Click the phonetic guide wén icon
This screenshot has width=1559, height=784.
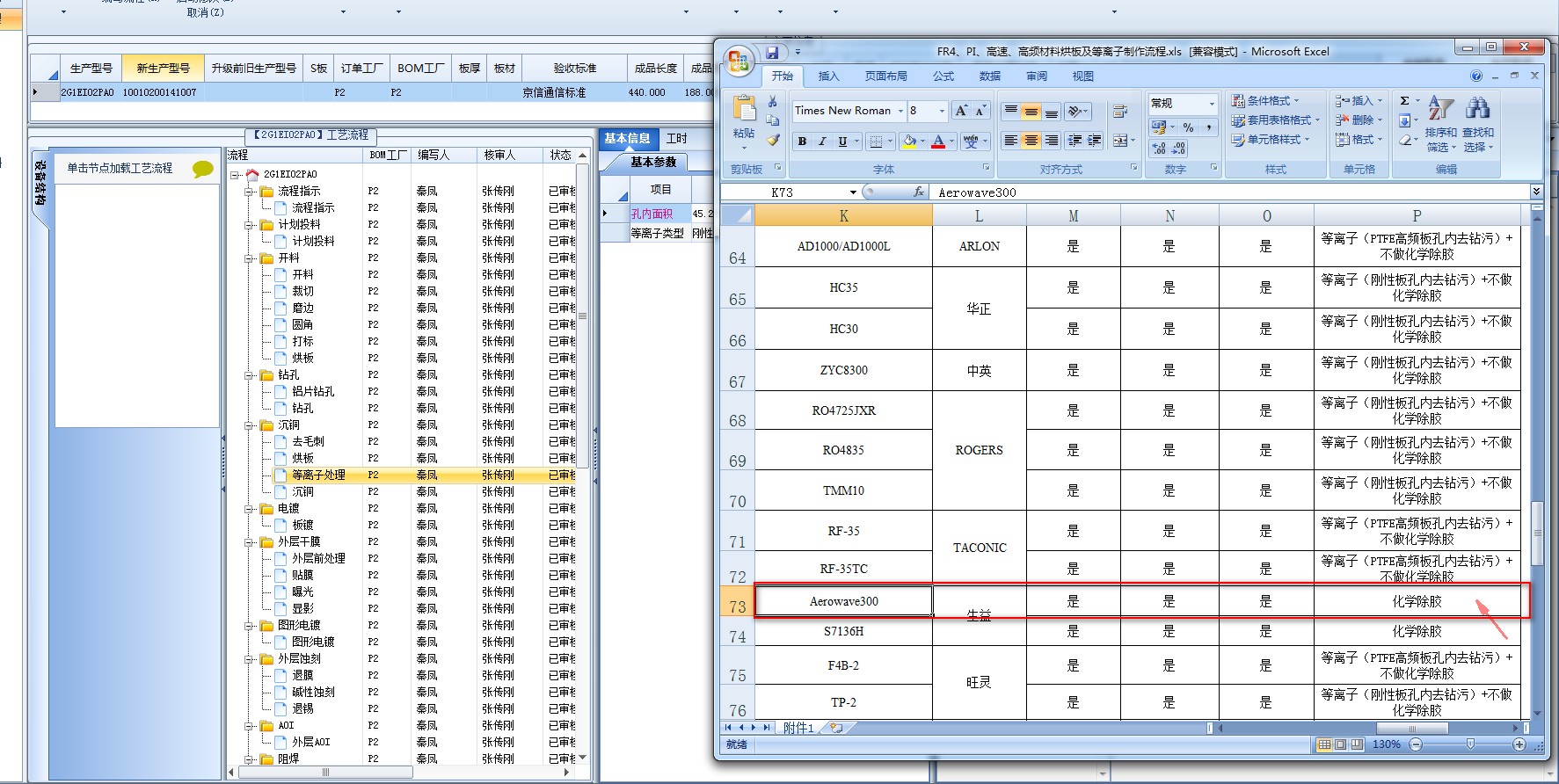point(971,142)
